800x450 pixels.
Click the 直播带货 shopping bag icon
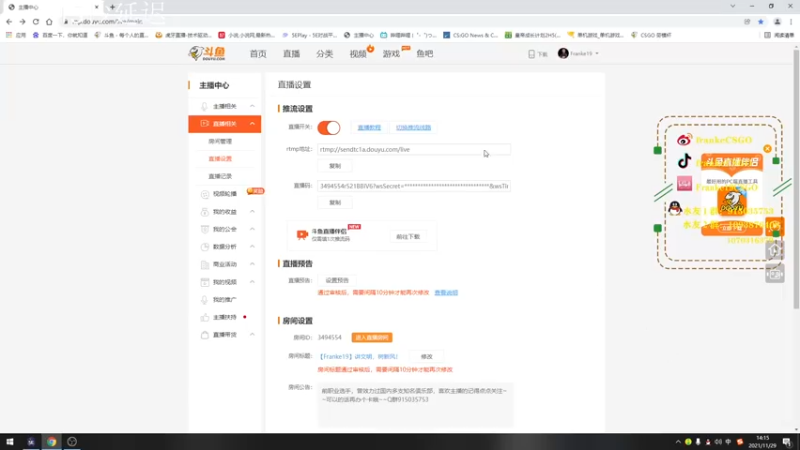tap(205, 335)
